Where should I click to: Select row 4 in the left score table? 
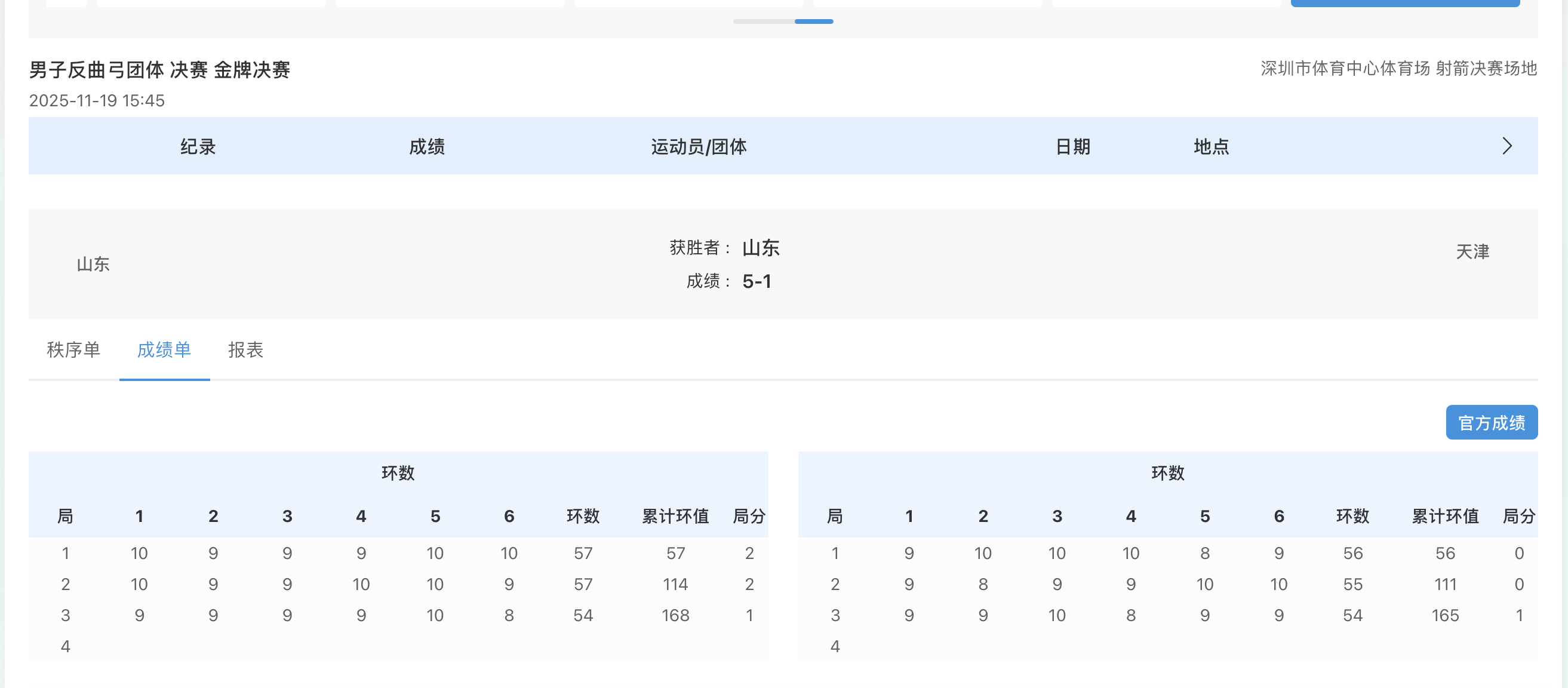66,646
